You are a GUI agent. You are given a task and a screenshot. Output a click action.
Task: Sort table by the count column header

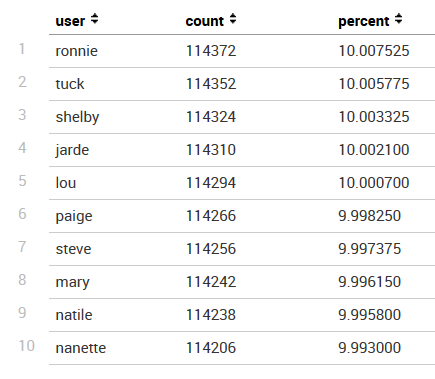[205, 21]
